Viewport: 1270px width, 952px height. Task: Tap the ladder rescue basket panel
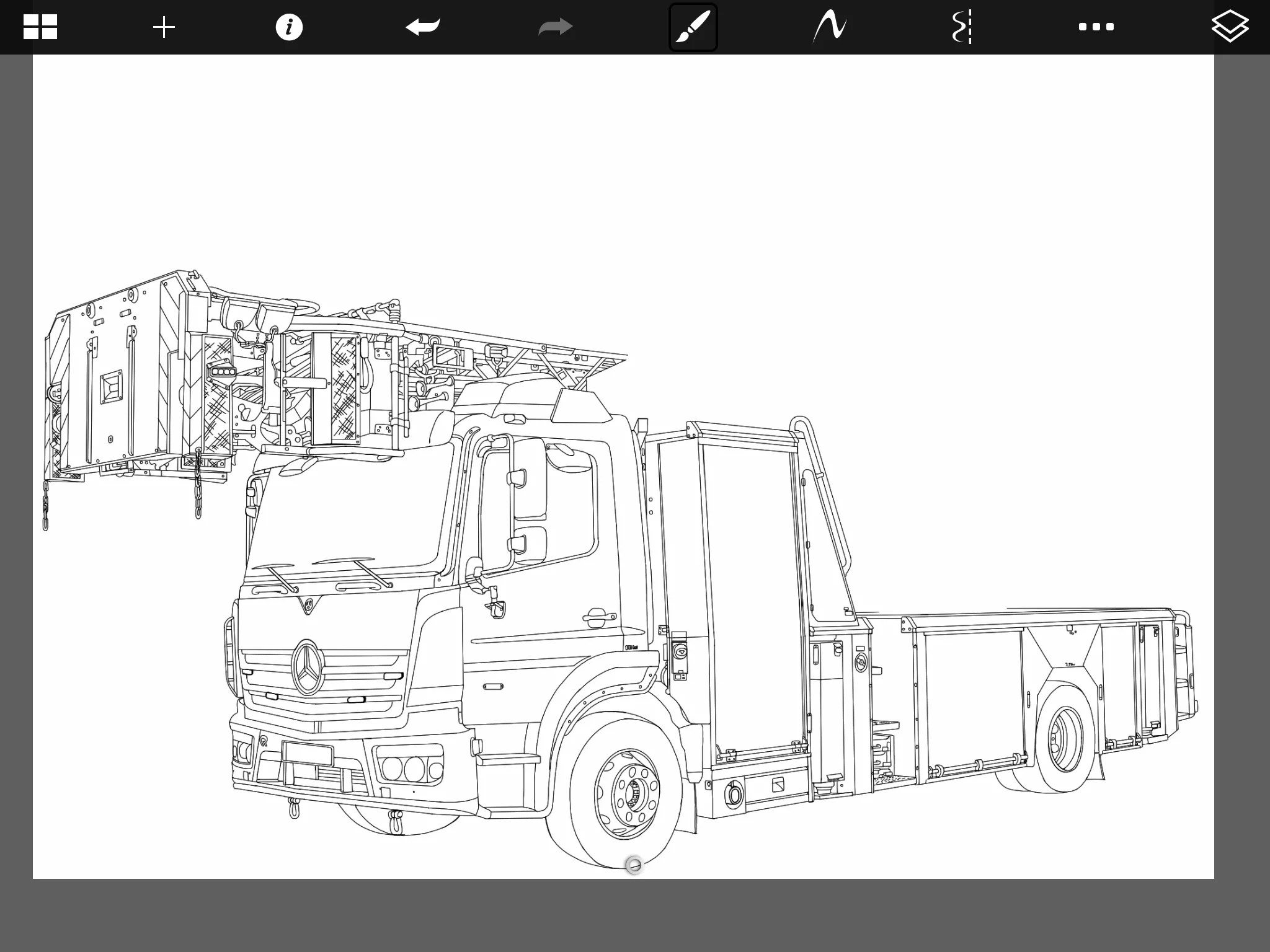pyautogui.click(x=112, y=384)
